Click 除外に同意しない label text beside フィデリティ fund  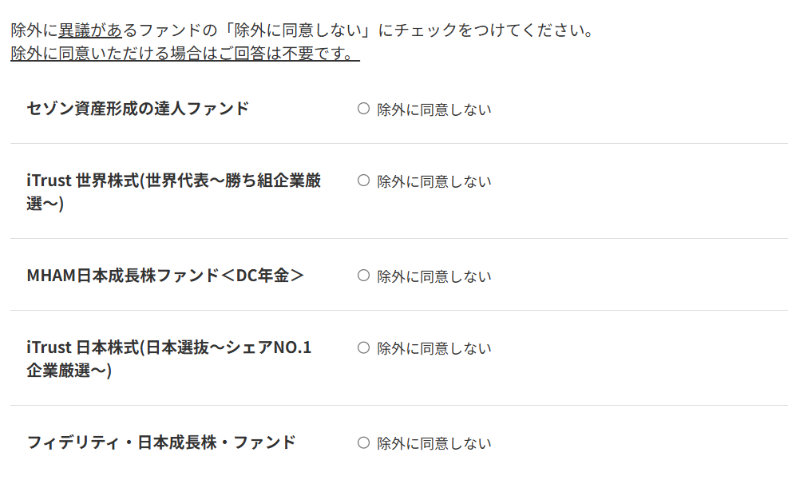434,444
